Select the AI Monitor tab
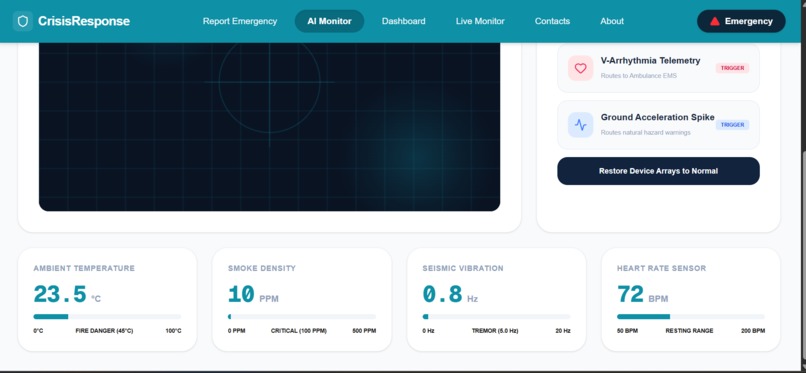Screen dimensions: 806x373 329,21
